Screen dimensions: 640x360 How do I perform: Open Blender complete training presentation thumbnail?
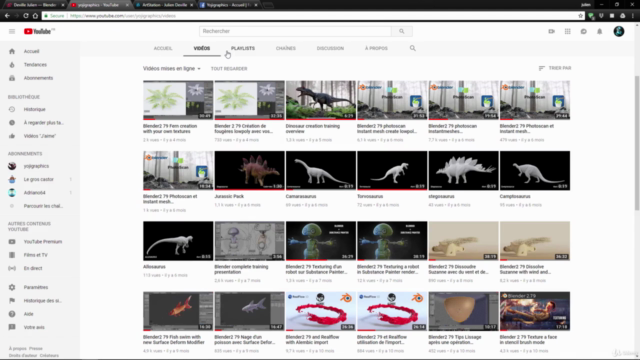click(x=249, y=241)
